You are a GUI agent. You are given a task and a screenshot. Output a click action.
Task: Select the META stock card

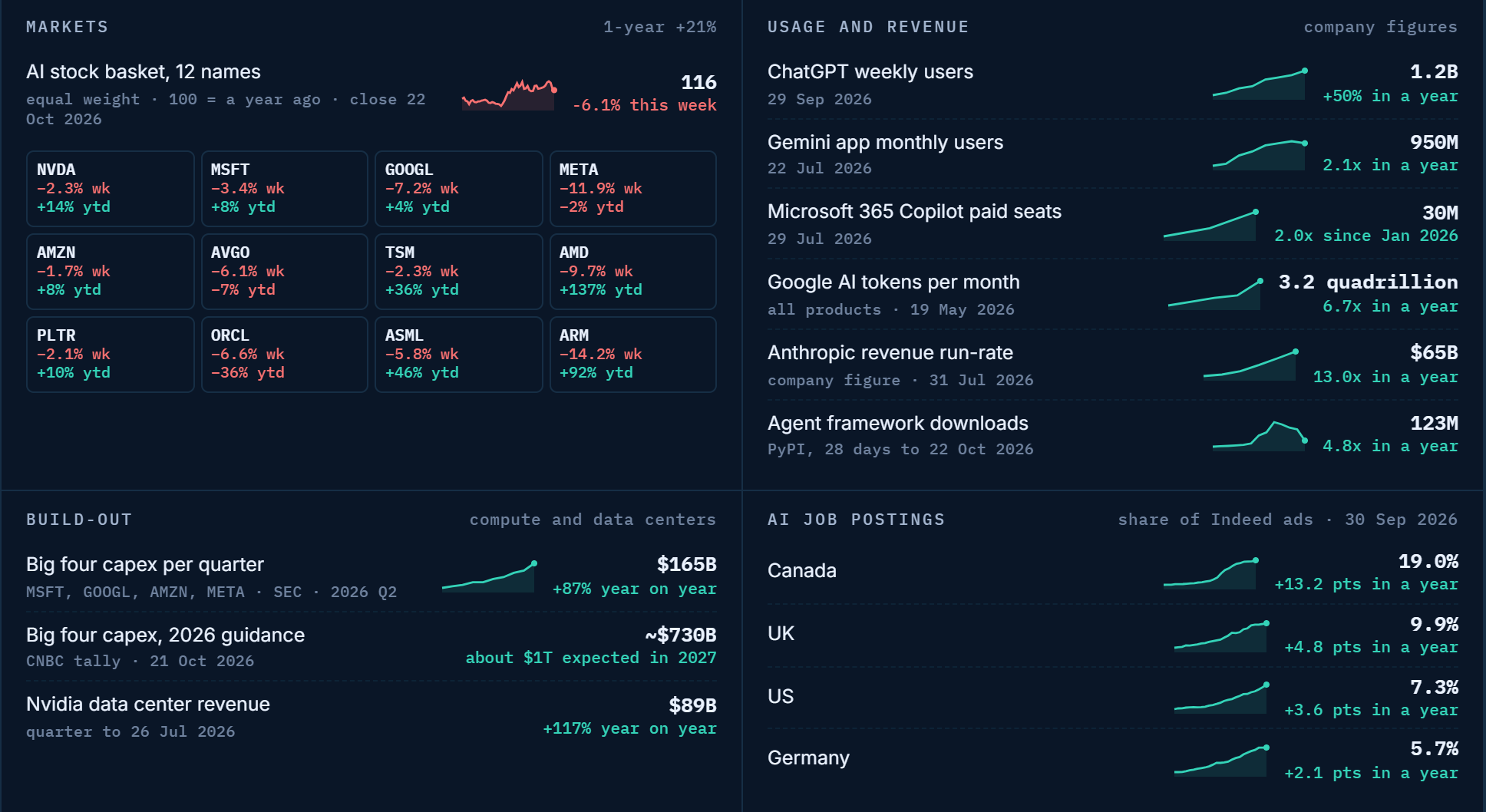633,189
